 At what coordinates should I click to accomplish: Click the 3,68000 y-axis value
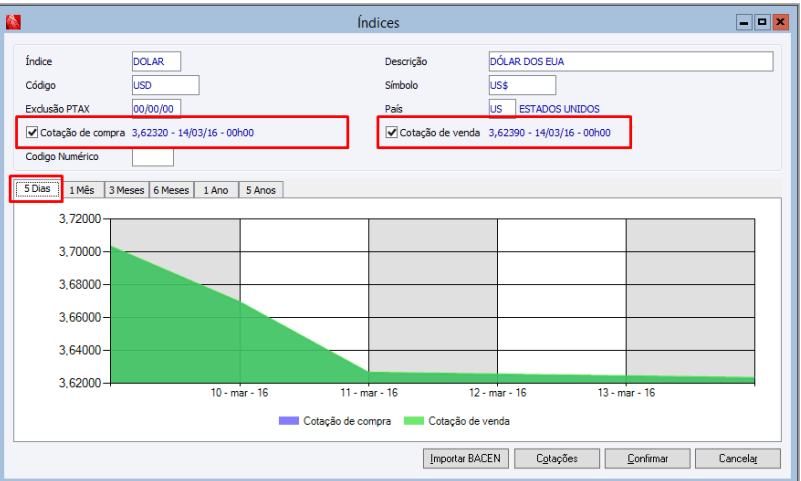point(80,284)
